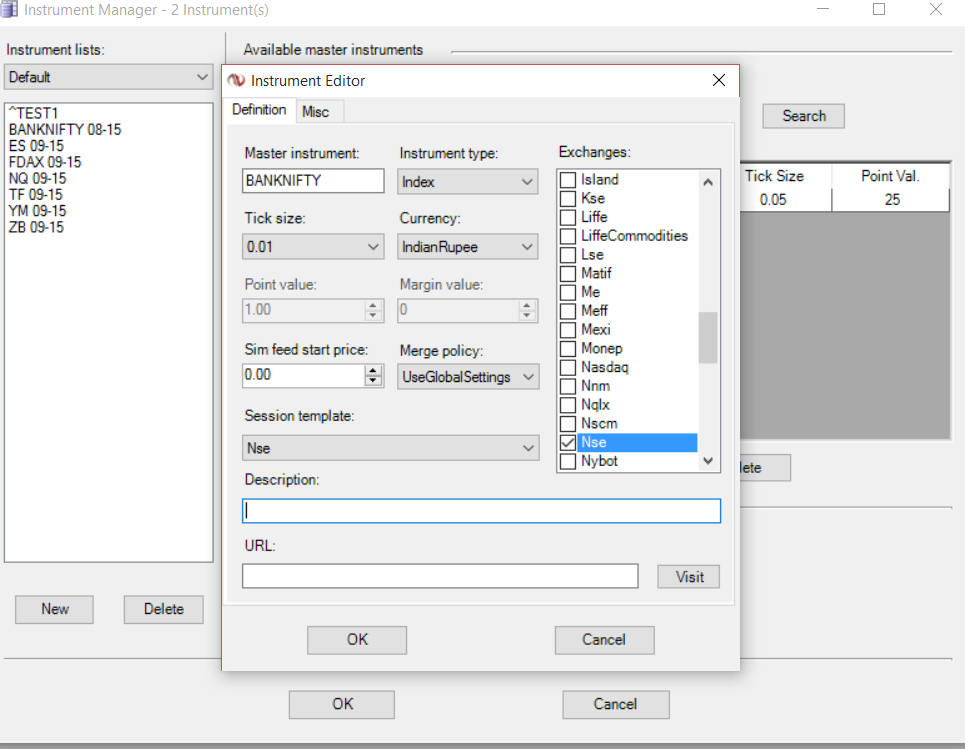Enable the Nqlx exchange checkbox
Image resolution: width=965 pixels, height=749 pixels.
click(x=568, y=405)
